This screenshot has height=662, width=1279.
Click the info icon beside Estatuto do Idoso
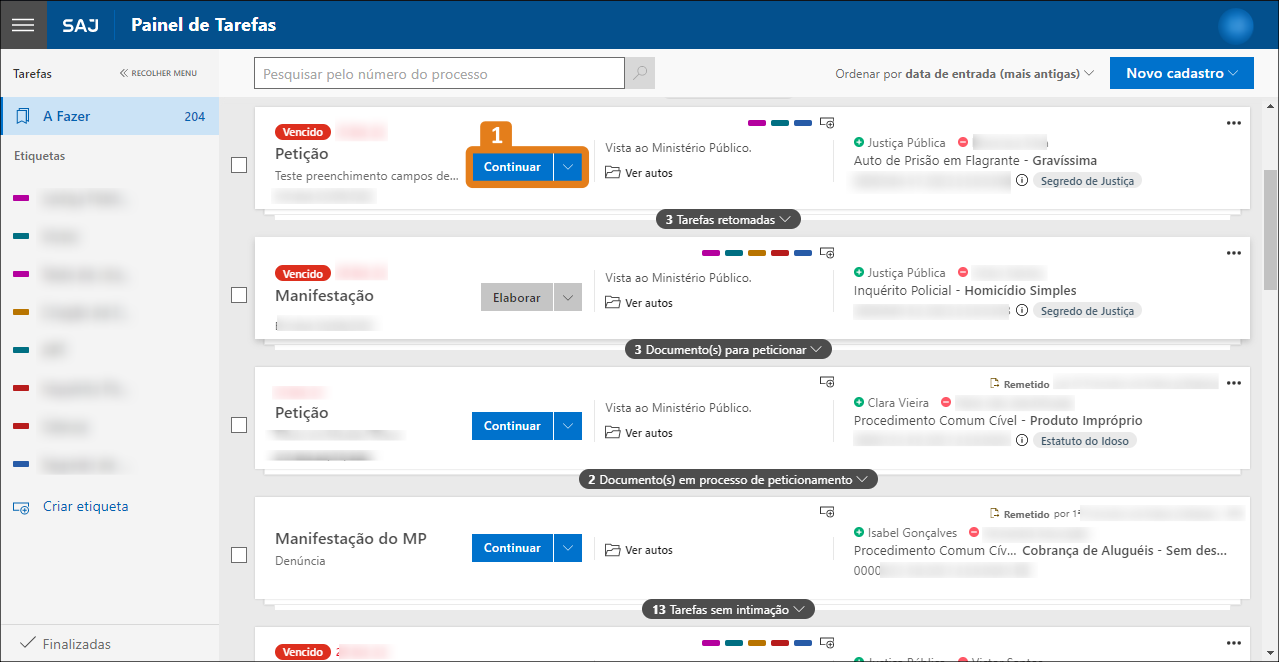tap(1021, 441)
